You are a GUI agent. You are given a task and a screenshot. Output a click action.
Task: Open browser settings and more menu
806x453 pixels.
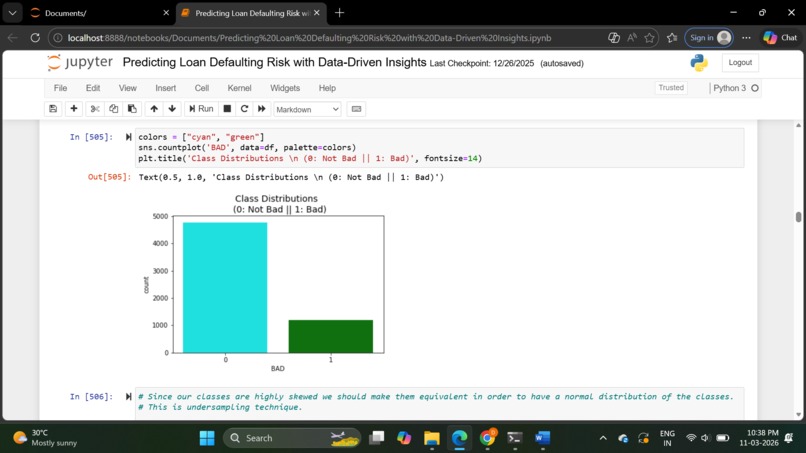coord(746,38)
